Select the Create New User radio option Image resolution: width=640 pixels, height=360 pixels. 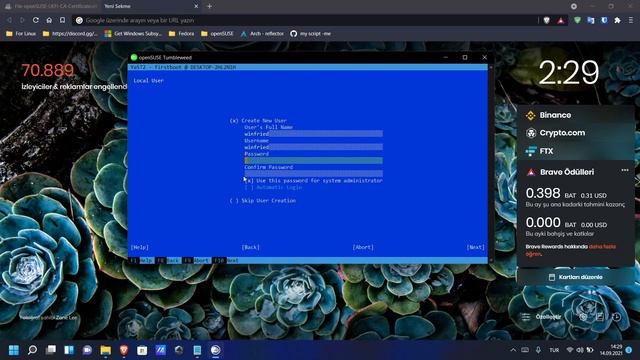pyautogui.click(x=258, y=120)
